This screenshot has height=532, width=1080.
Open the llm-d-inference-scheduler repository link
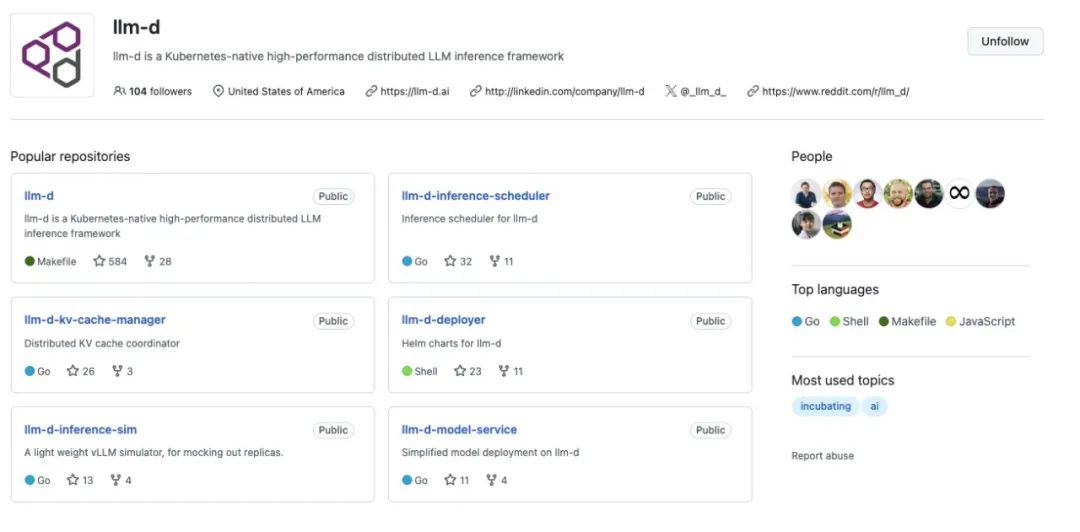475,196
